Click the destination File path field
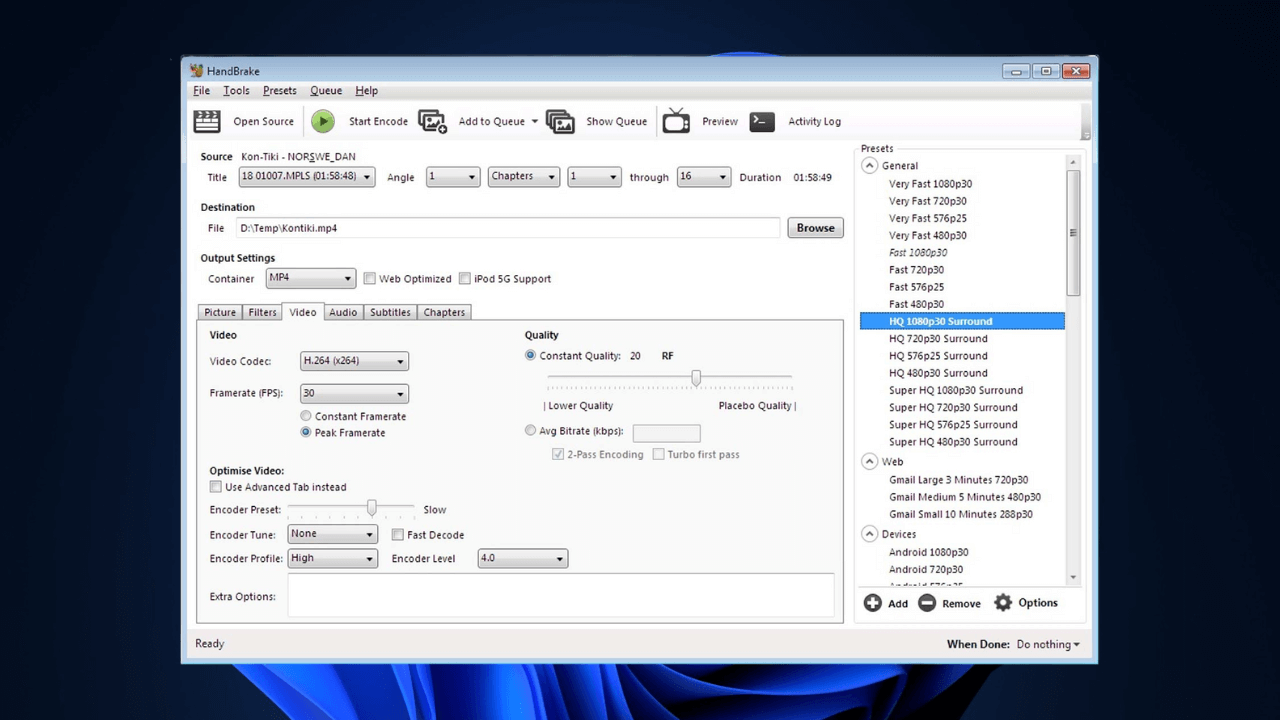 [507, 228]
